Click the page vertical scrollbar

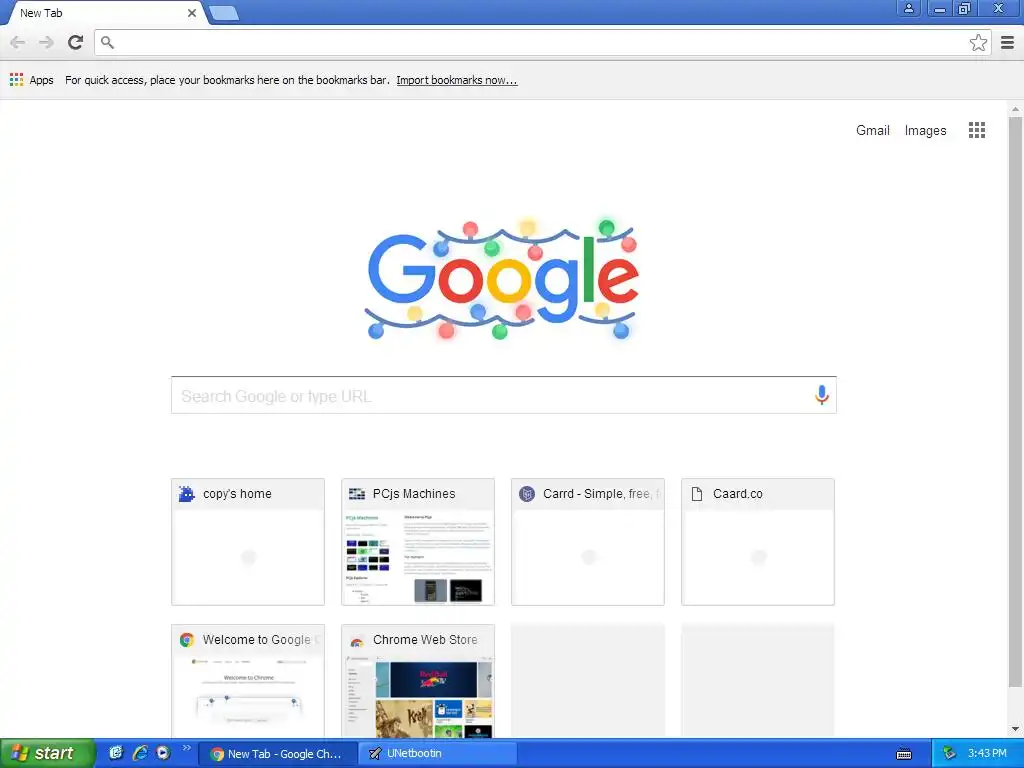coord(1015,402)
